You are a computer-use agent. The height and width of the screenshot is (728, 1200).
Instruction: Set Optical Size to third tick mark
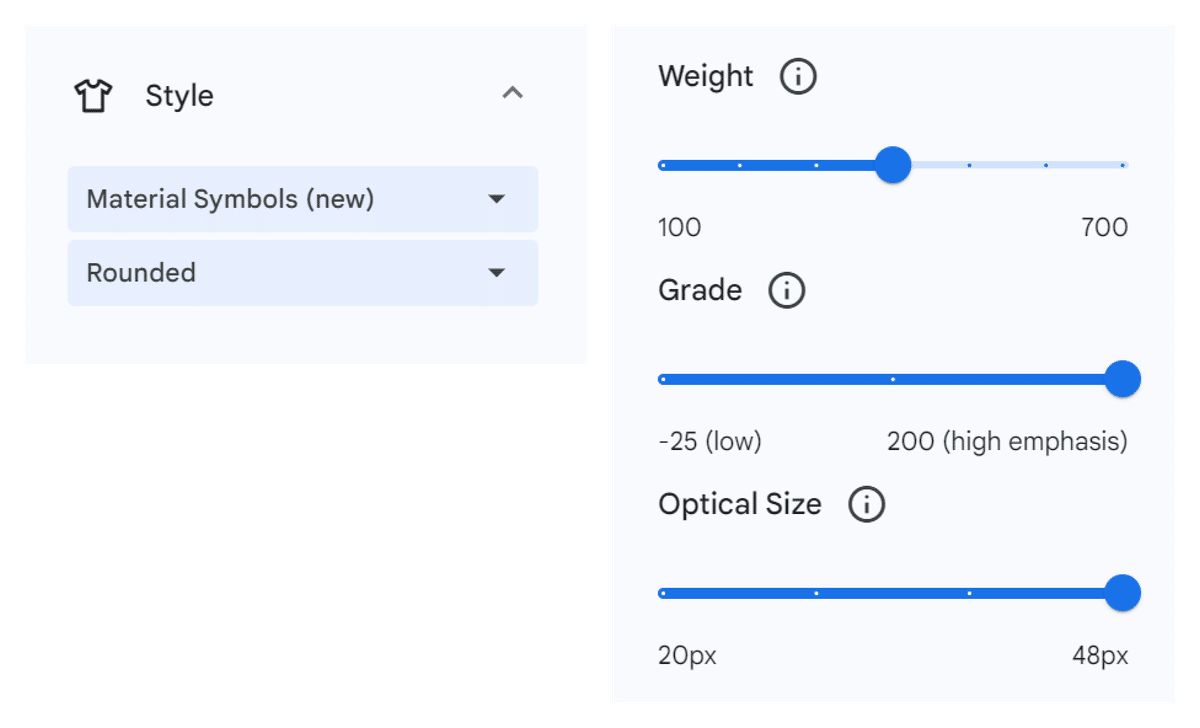[x=969, y=593]
